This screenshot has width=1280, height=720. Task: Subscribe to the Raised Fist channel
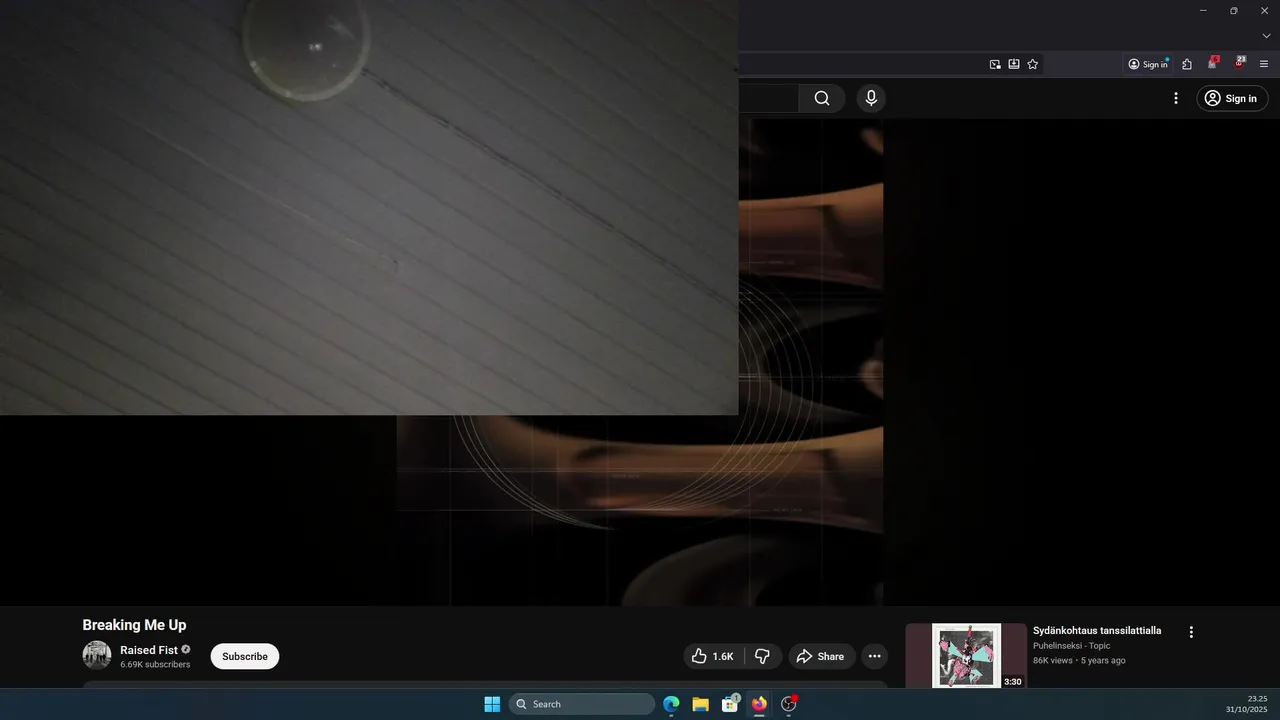click(245, 656)
